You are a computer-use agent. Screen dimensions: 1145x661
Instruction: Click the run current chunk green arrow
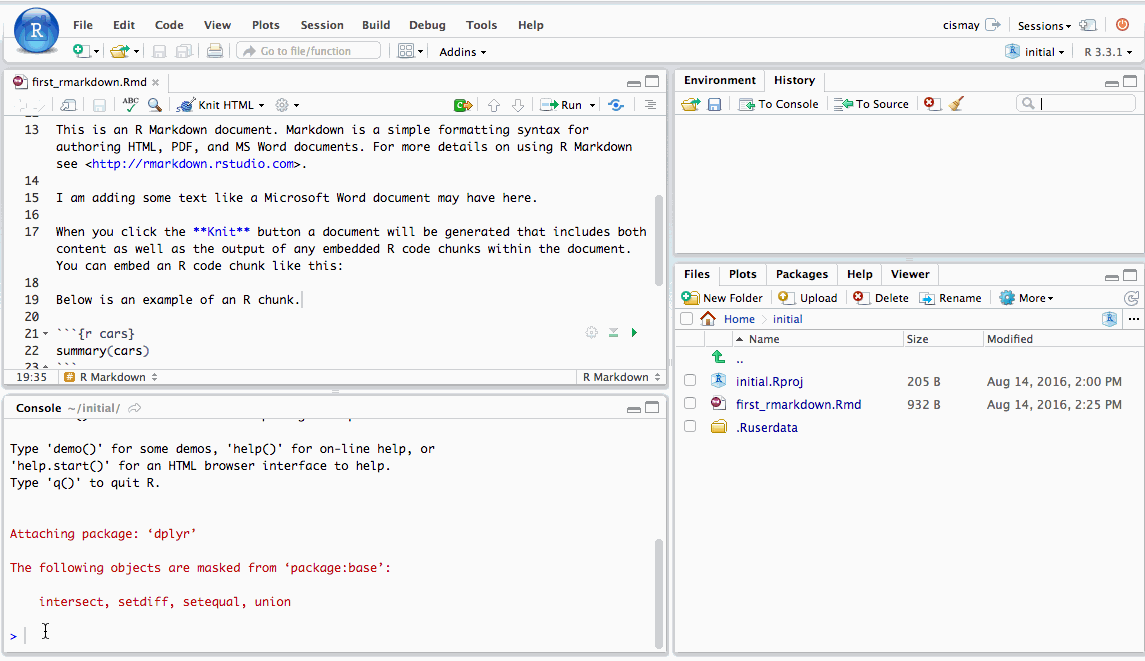(x=634, y=332)
